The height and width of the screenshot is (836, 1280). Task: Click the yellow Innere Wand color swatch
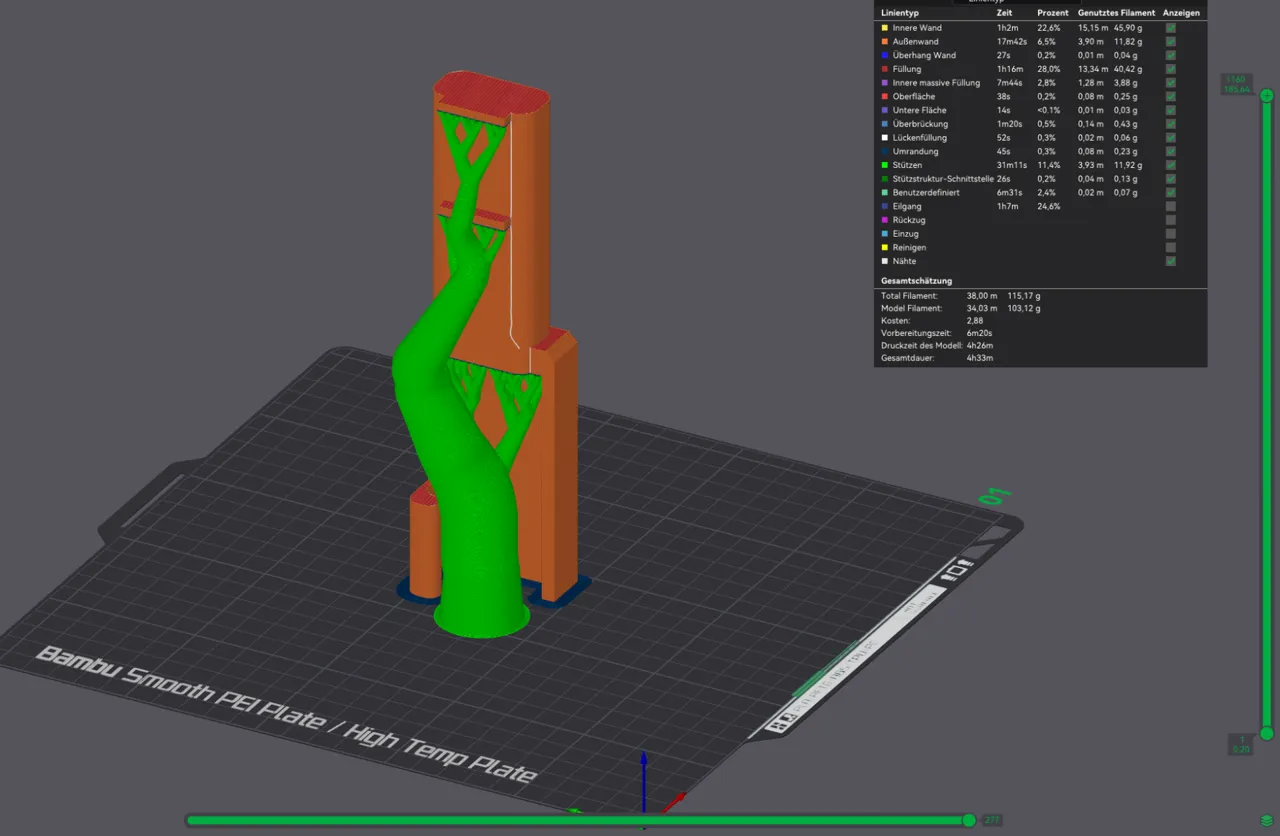[x=884, y=28]
